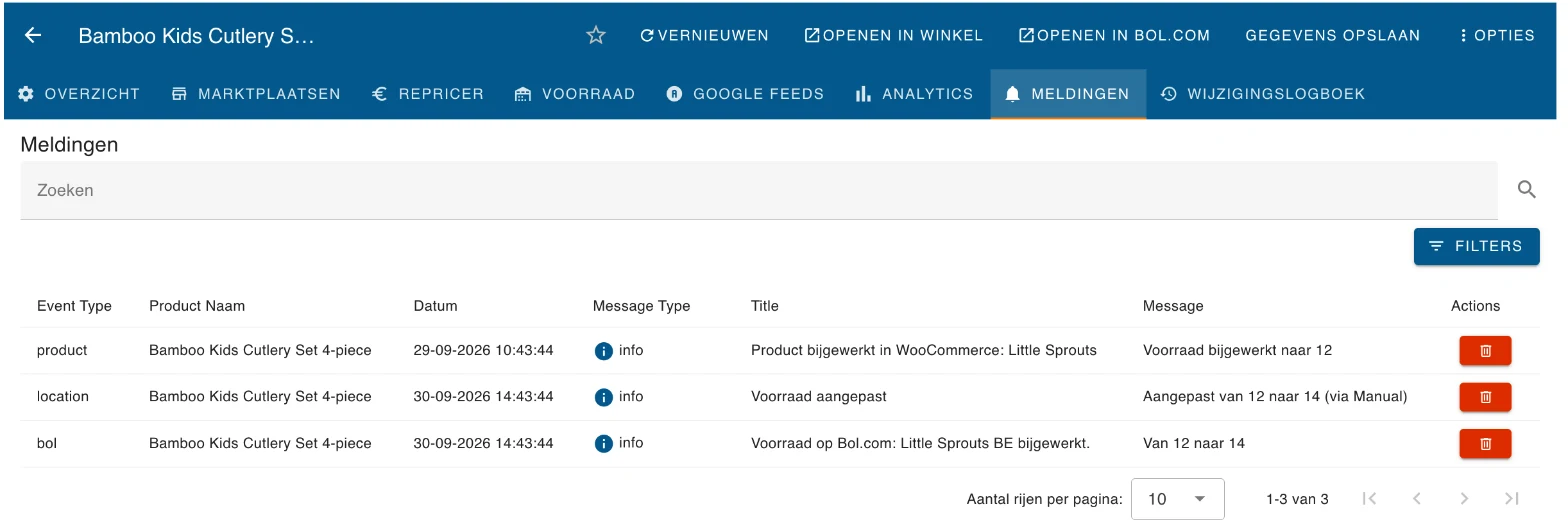The image size is (1568, 520).
Task: Select 'Voorraad aangepast' title cell
Action: 819,397
